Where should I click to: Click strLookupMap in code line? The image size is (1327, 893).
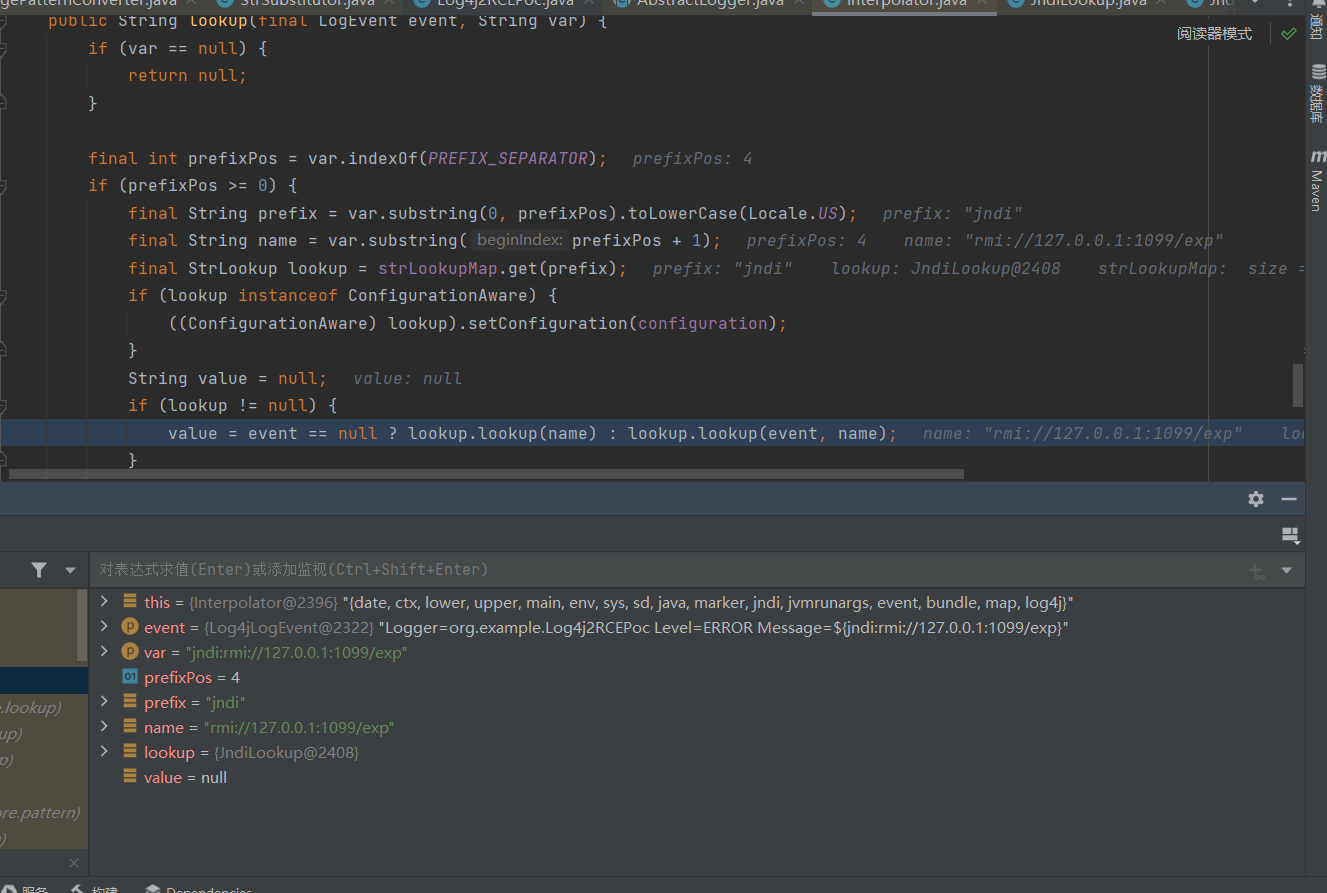[x=438, y=268]
